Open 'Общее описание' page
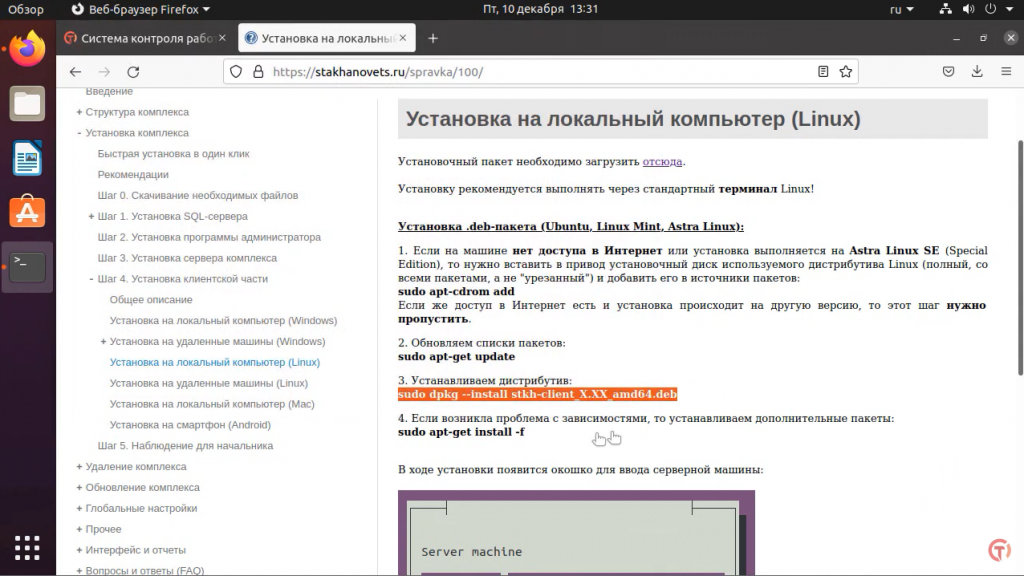This screenshot has height=576, width=1024. click(x=151, y=300)
